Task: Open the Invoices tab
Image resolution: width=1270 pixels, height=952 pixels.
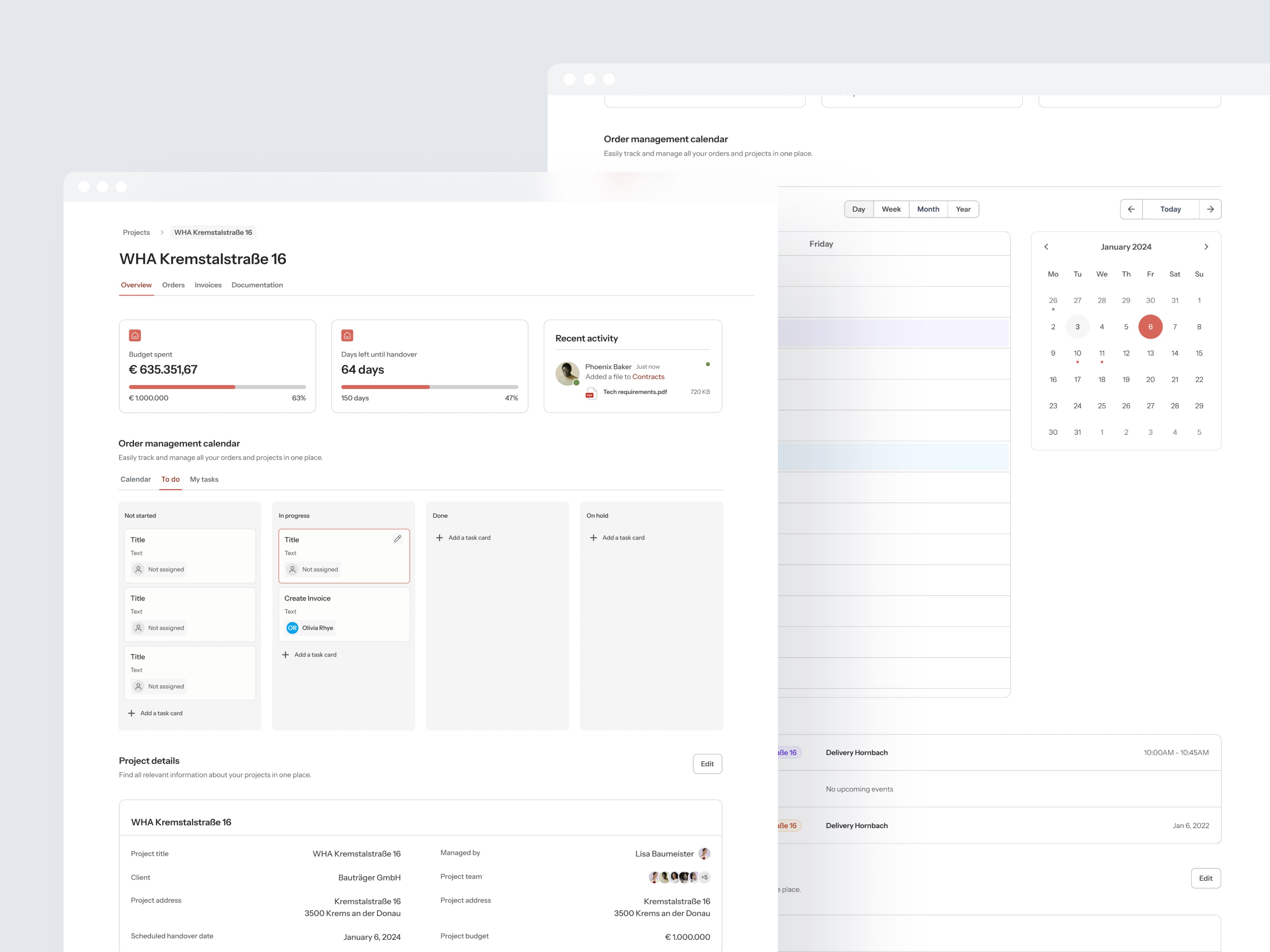Action: 208,285
